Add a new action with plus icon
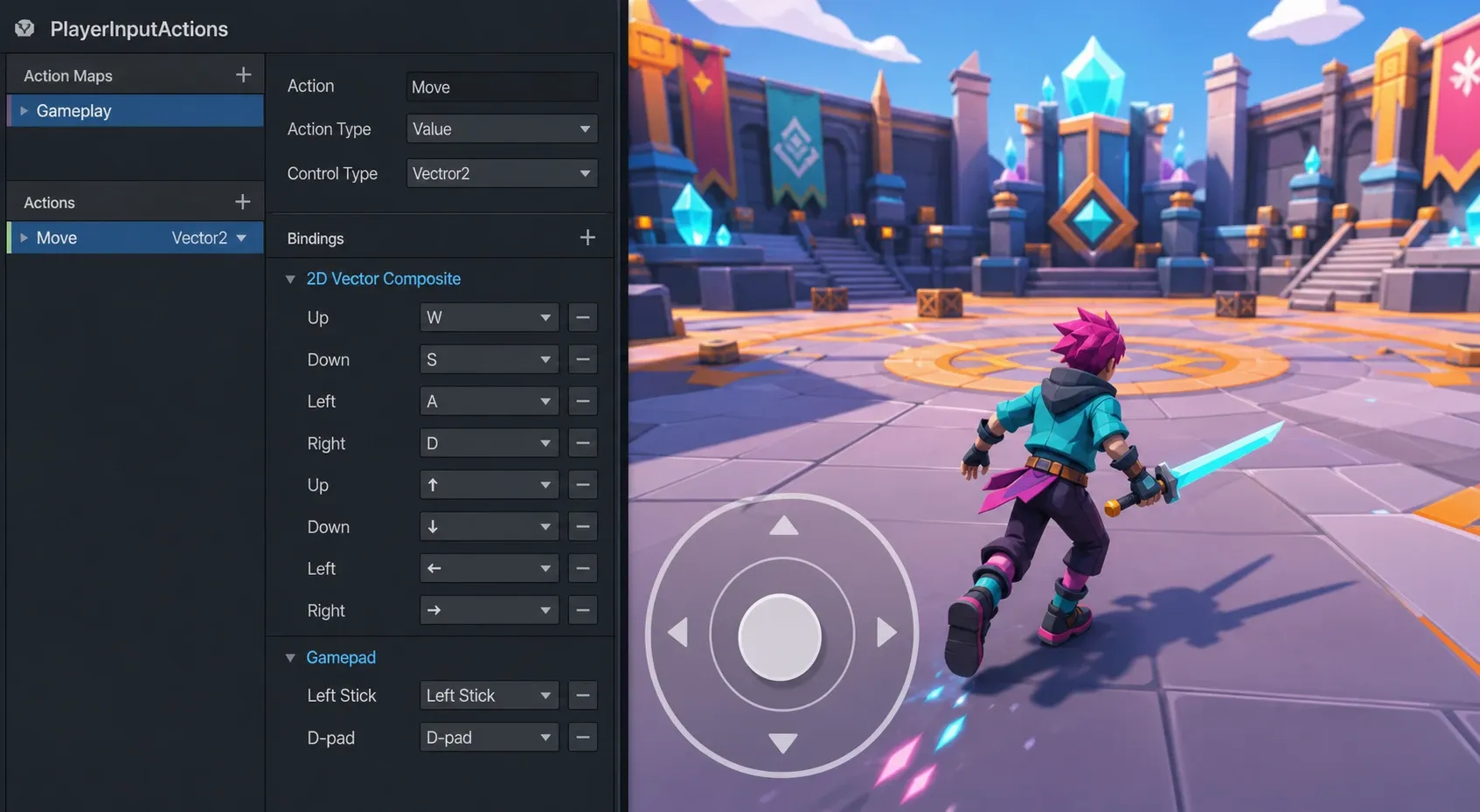This screenshot has width=1480, height=812. pos(243,202)
